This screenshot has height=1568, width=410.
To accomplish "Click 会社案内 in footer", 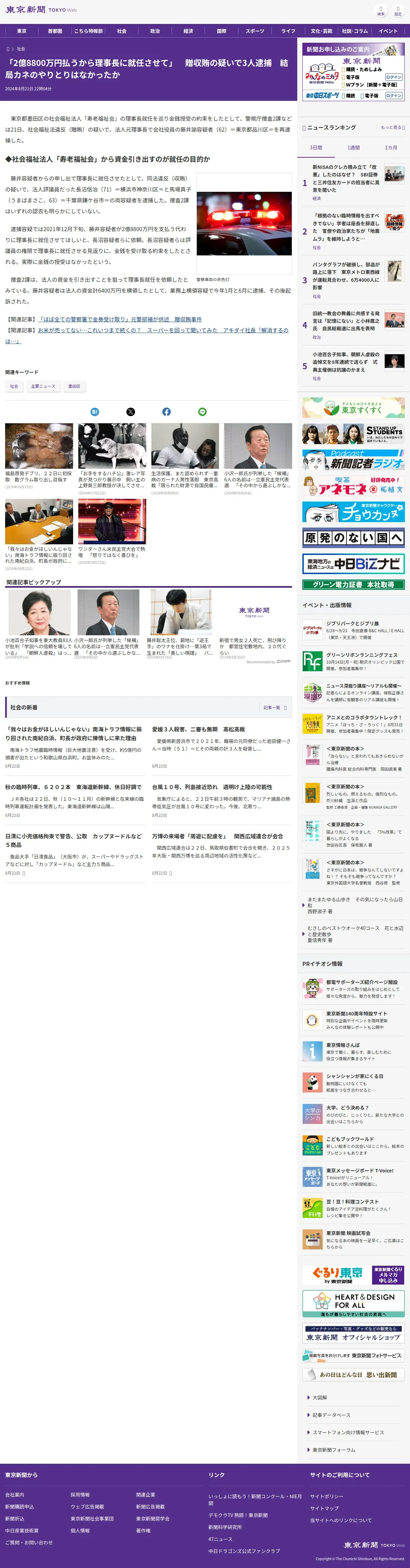I will (x=15, y=1495).
